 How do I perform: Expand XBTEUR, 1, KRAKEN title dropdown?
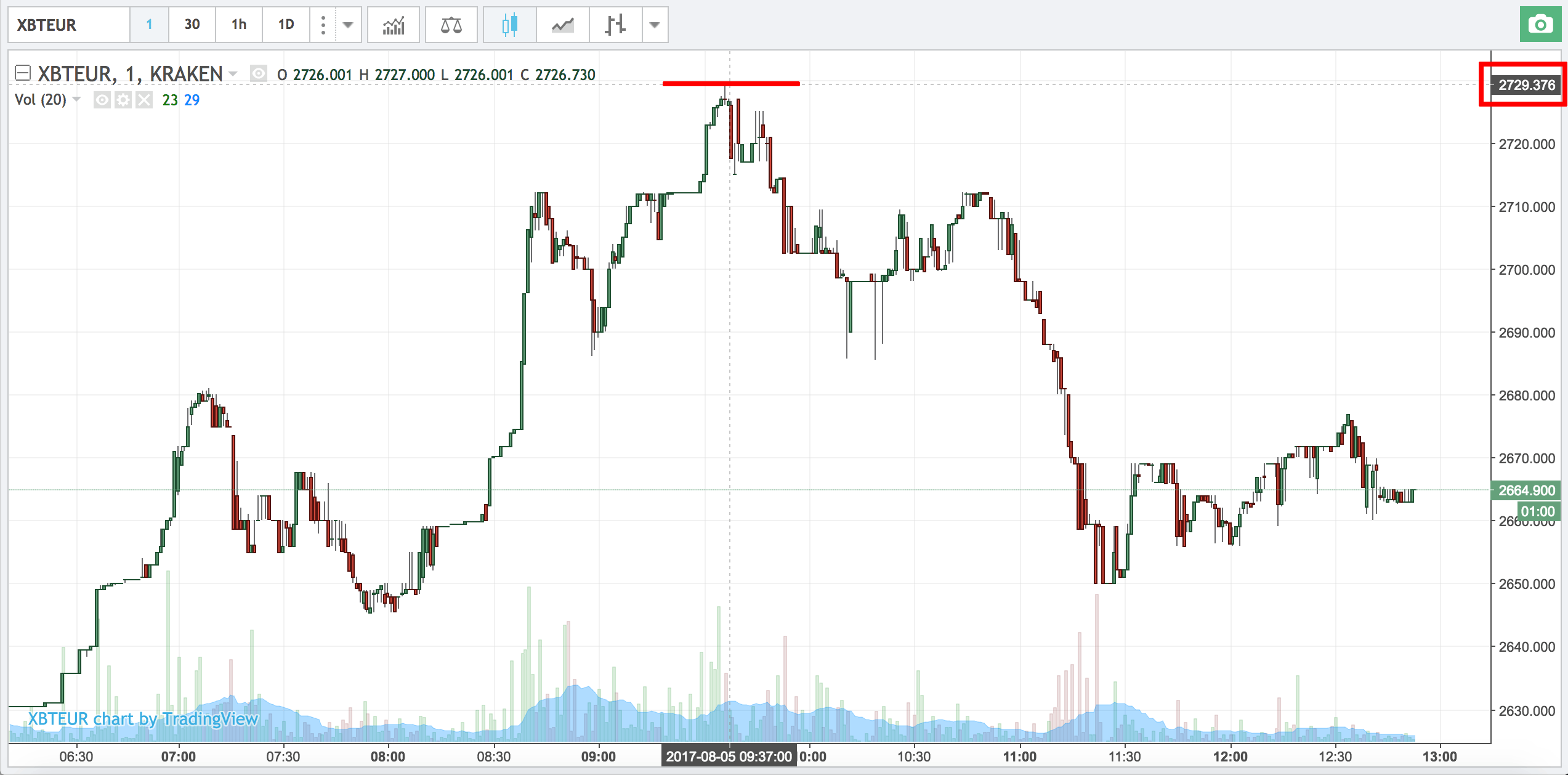pyautogui.click(x=233, y=75)
